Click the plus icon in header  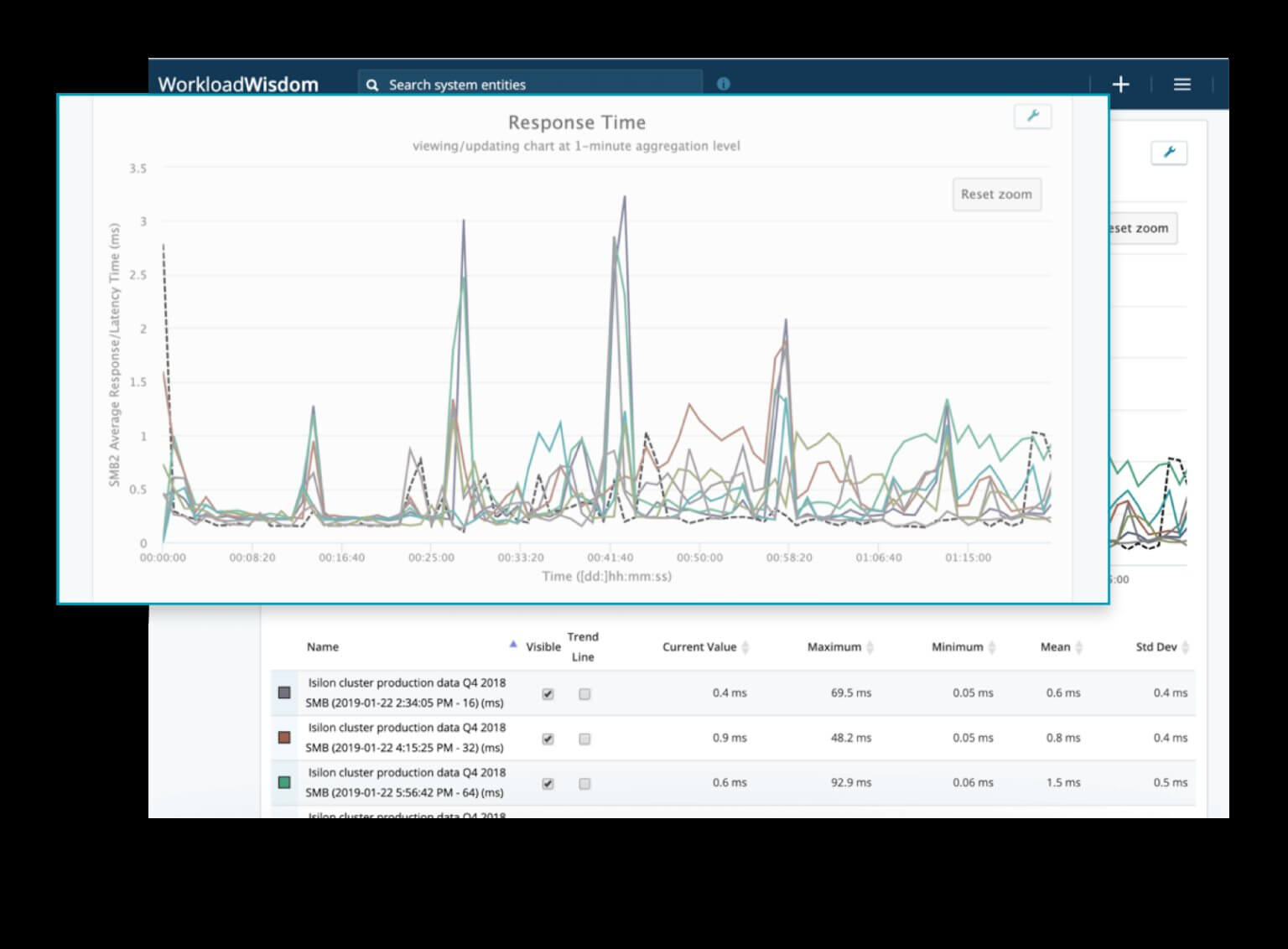point(1120,84)
